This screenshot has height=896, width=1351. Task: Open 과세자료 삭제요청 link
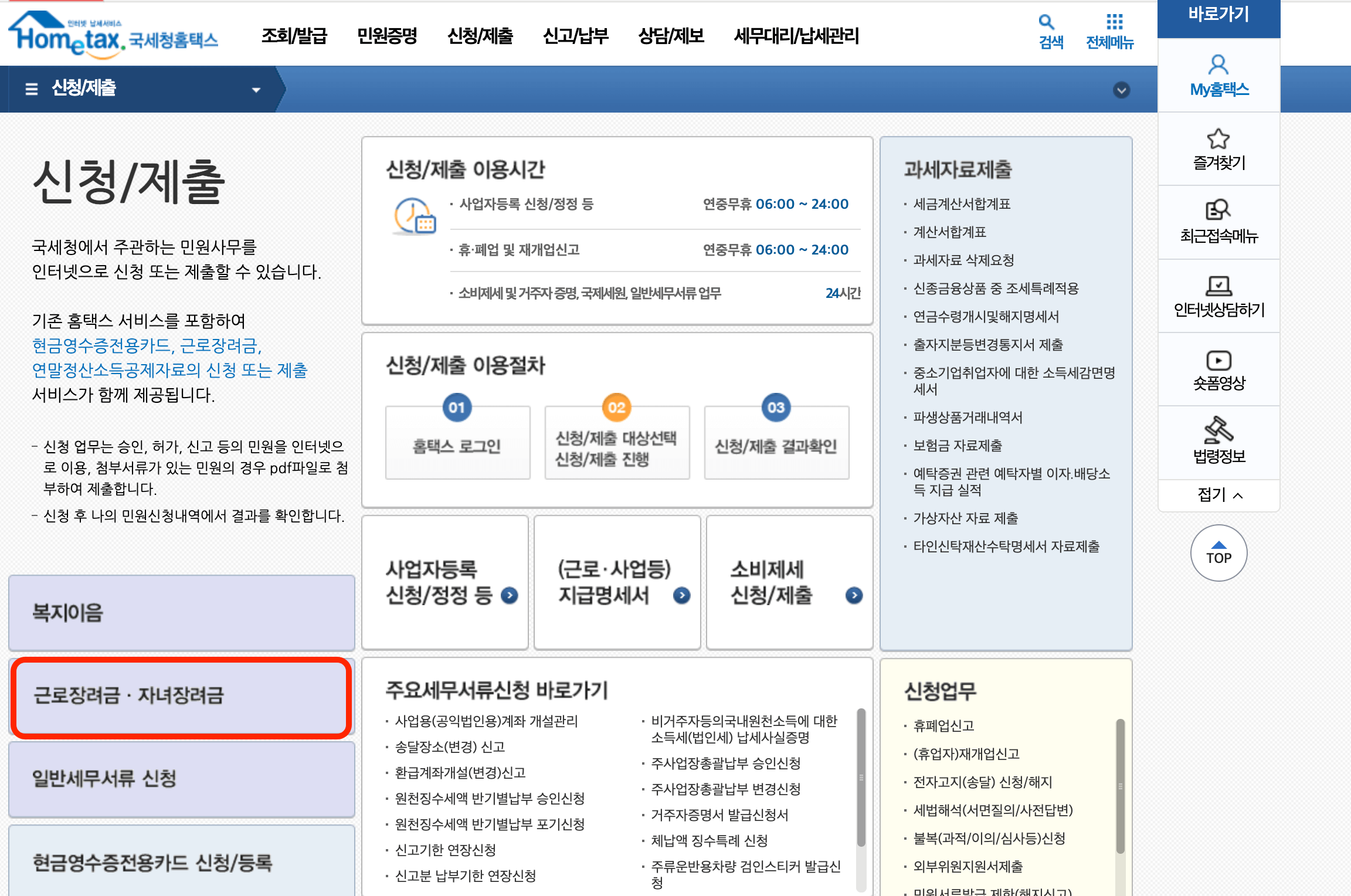tap(963, 260)
